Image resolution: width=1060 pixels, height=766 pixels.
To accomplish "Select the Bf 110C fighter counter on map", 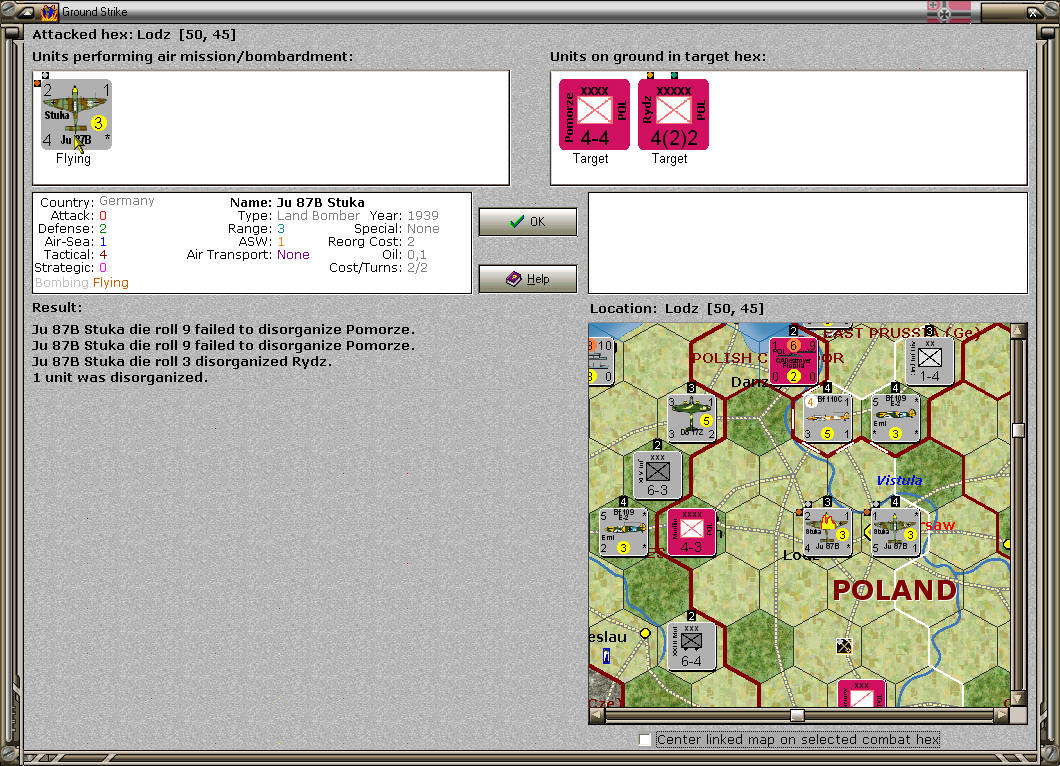I will click(x=827, y=418).
